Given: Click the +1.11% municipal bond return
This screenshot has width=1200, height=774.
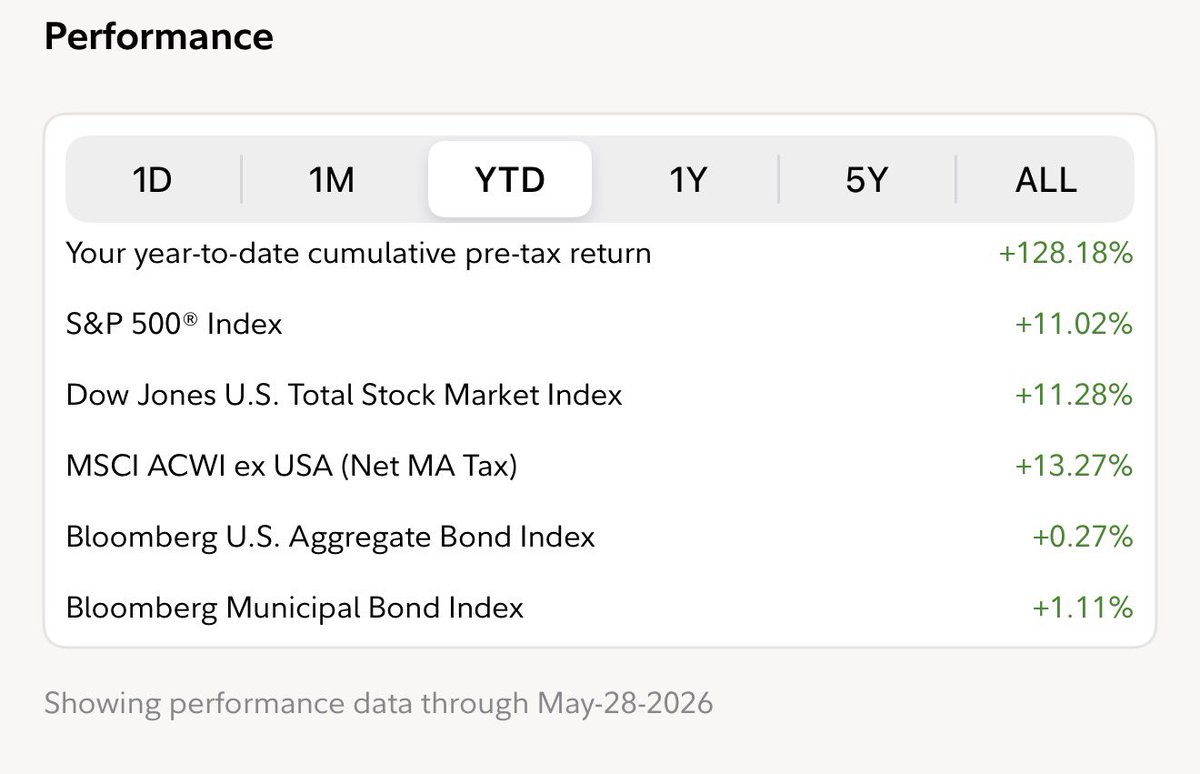Looking at the screenshot, I should point(1084,607).
